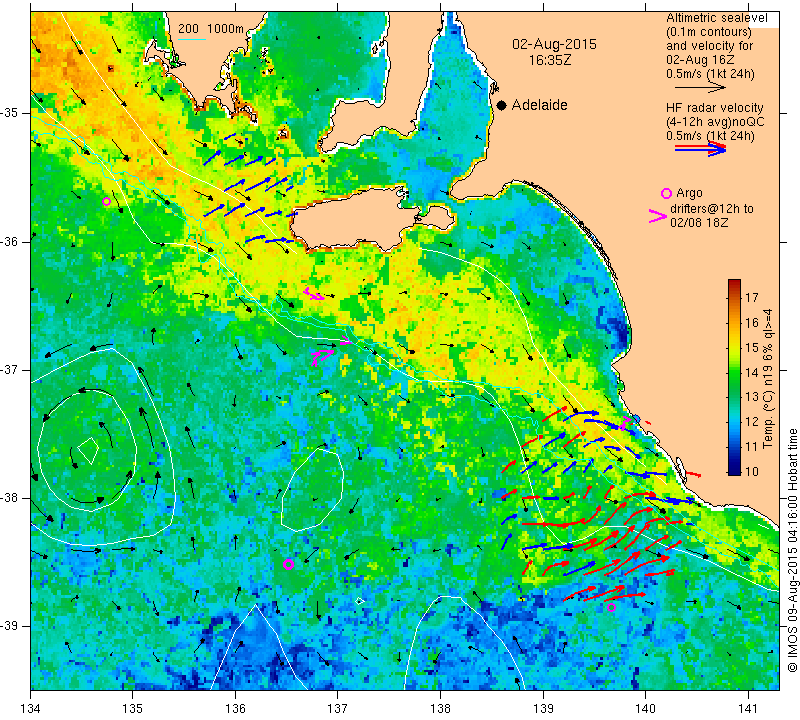The image size is (800, 720).
Task: Click the magenta drifter arrowhead in the legend
Action: (x=657, y=216)
